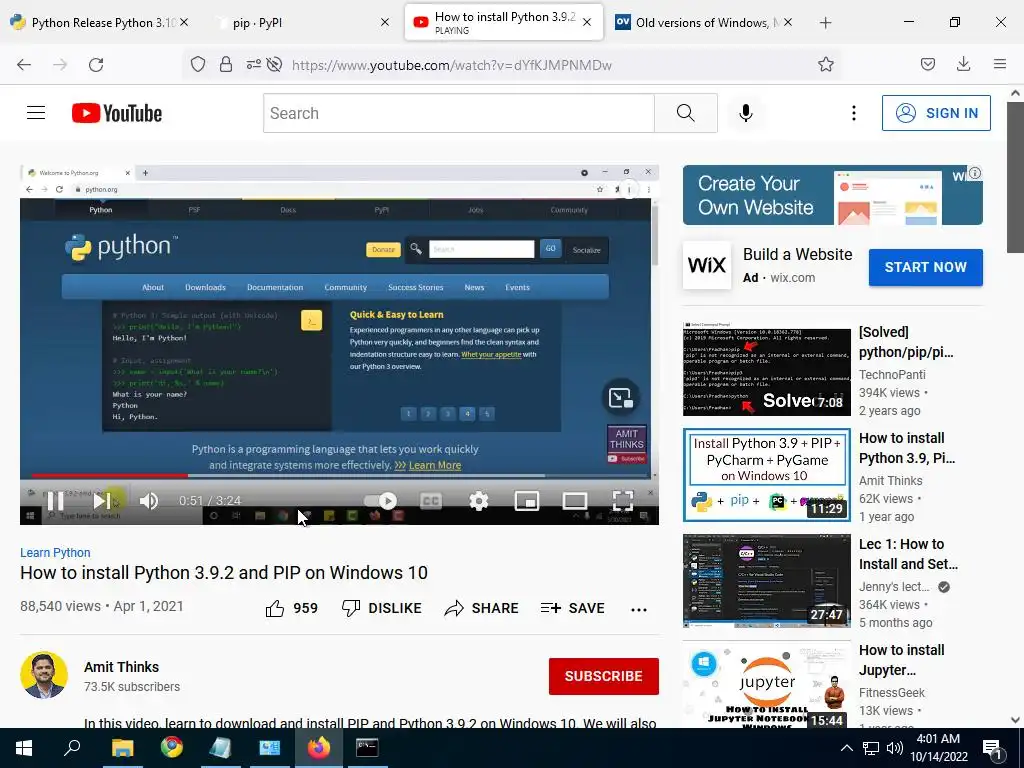Open File Explorer from taskbar
The image size is (1024, 768).
[x=122, y=748]
